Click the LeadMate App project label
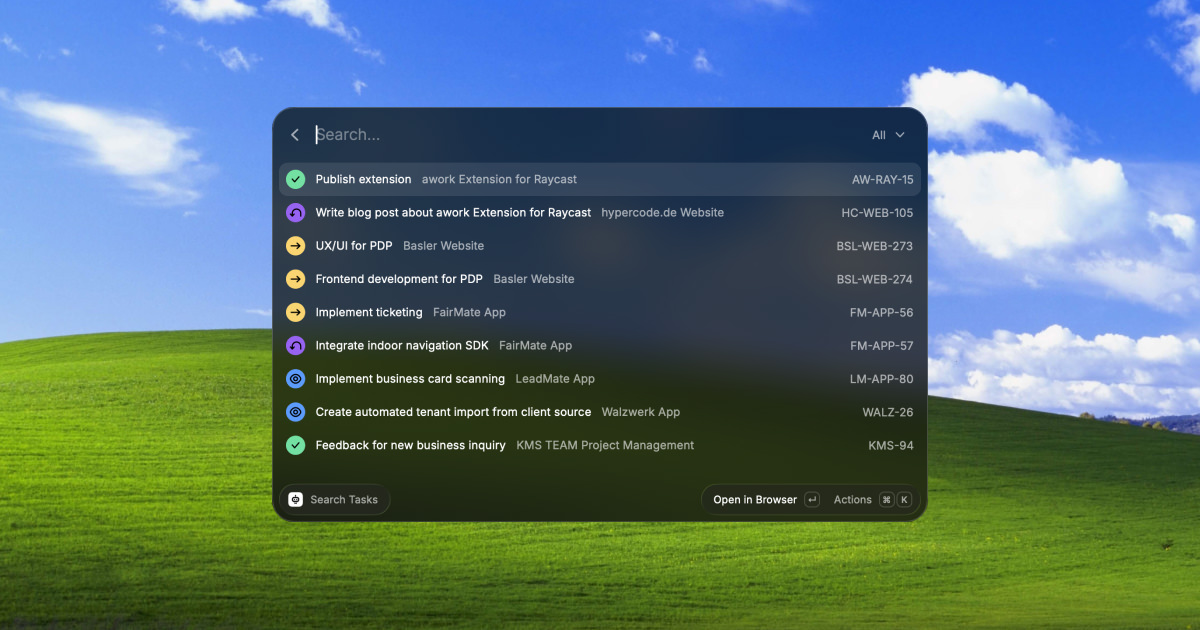1200x630 pixels. [x=555, y=379]
